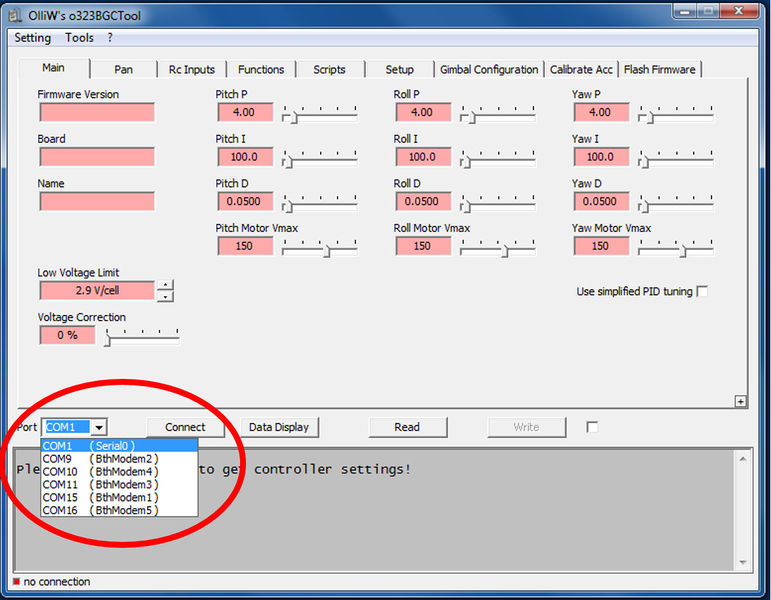Click the Yaw Motor Vmax slider handle

coord(683,251)
